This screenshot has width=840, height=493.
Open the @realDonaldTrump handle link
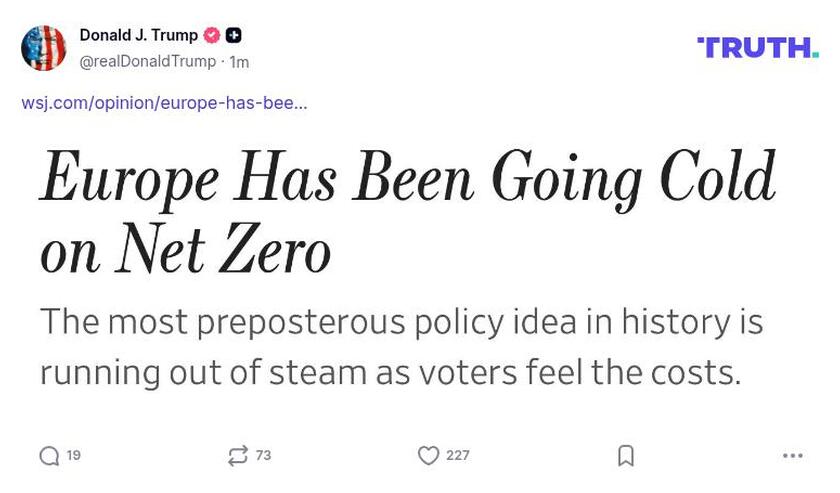coord(147,62)
